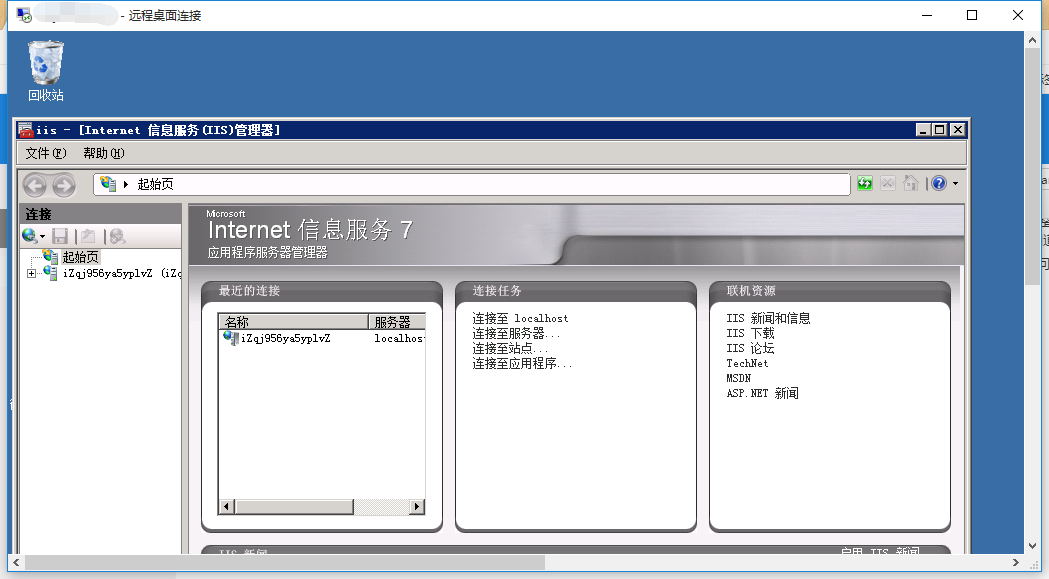Screen dimensions: 1049x579
Task: Close the IIS Manager window
Action: point(958,130)
